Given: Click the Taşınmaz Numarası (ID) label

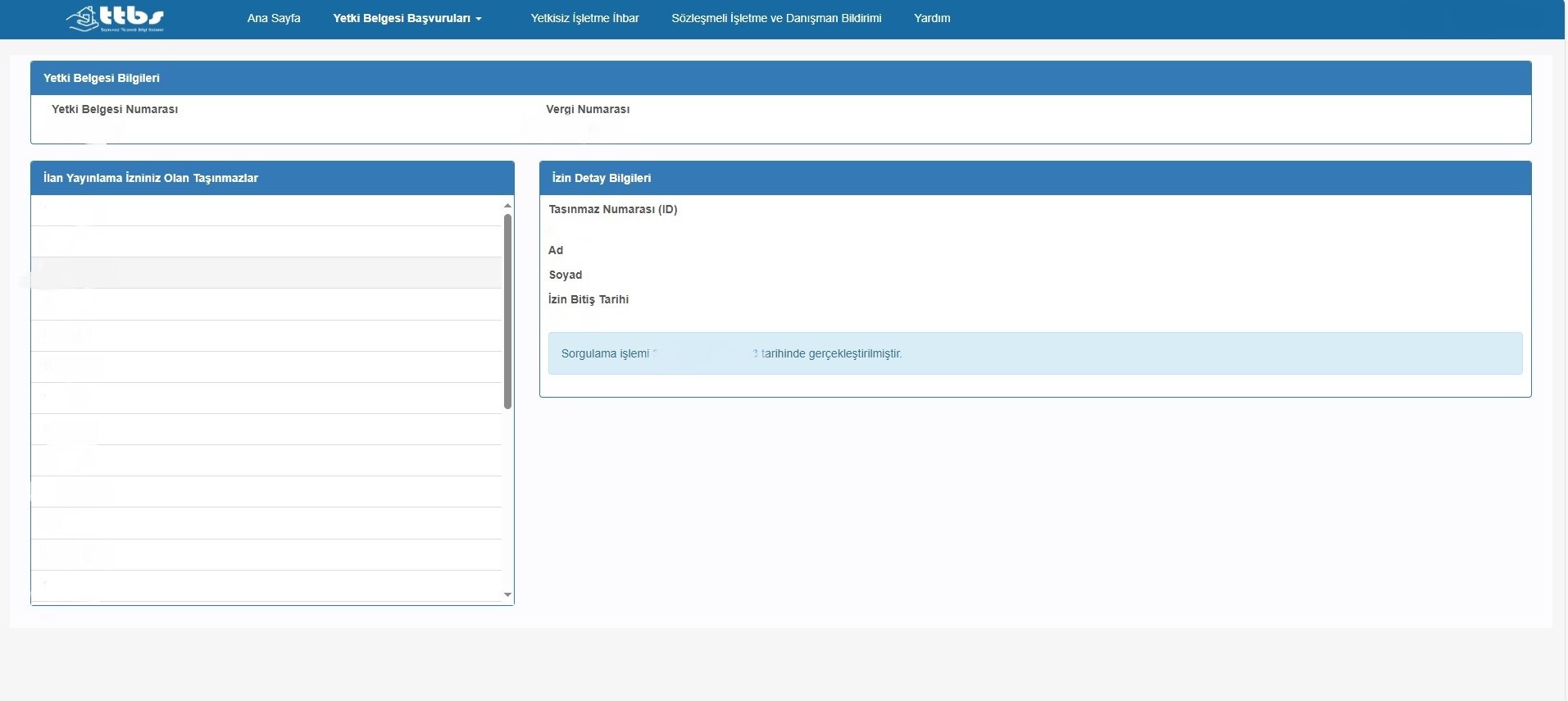Looking at the screenshot, I should pyautogui.click(x=613, y=209).
